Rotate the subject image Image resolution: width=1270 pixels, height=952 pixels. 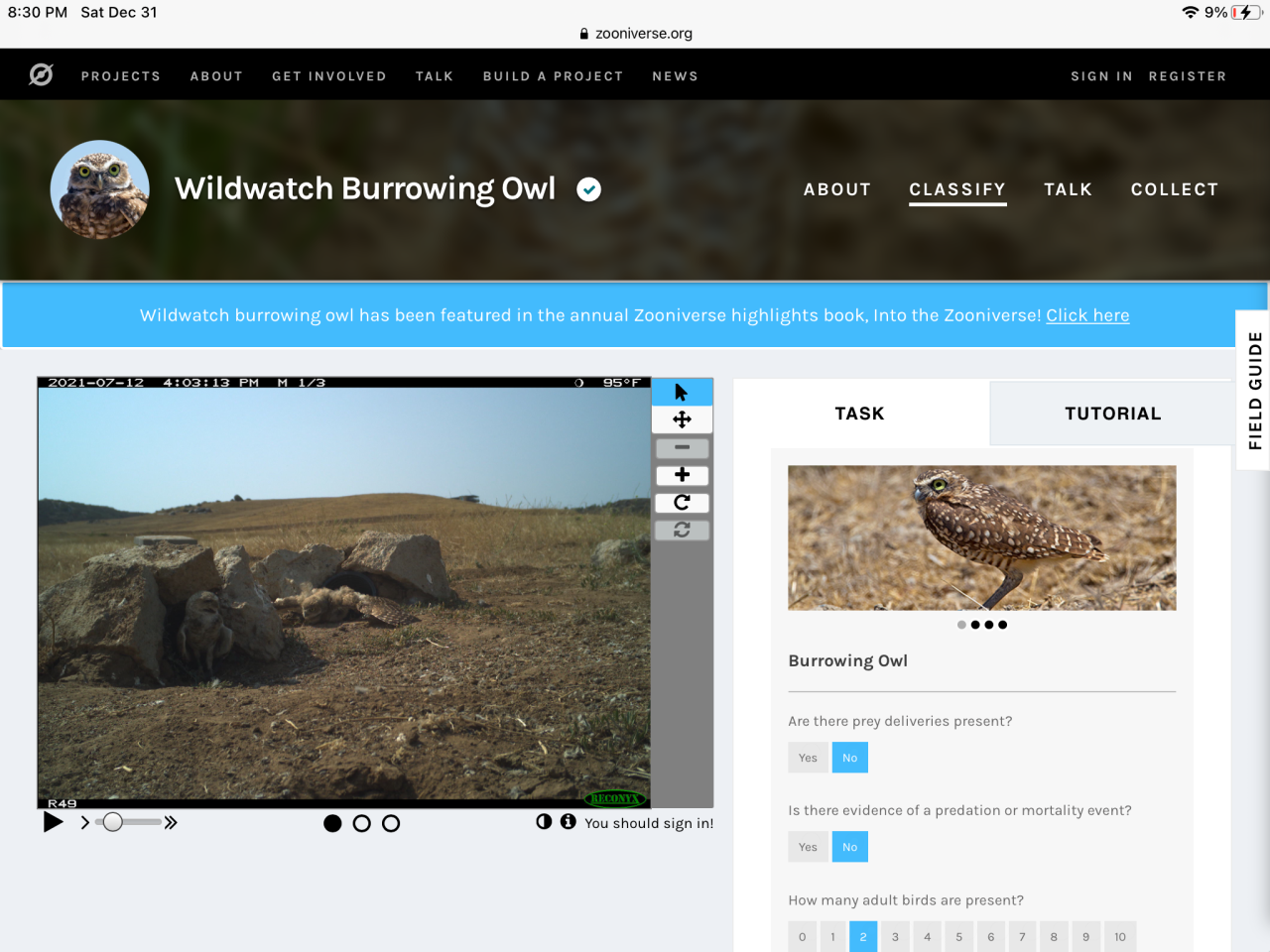[x=682, y=503]
